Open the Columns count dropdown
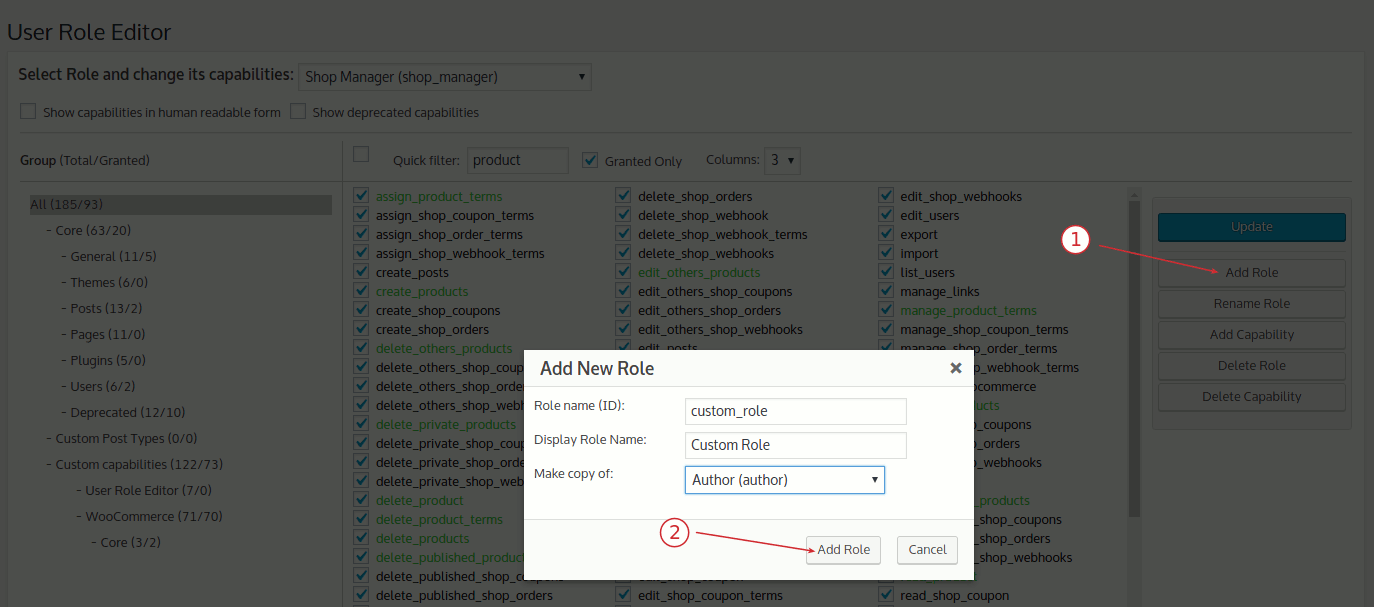Image resolution: width=1374 pixels, height=607 pixels. click(x=782, y=160)
